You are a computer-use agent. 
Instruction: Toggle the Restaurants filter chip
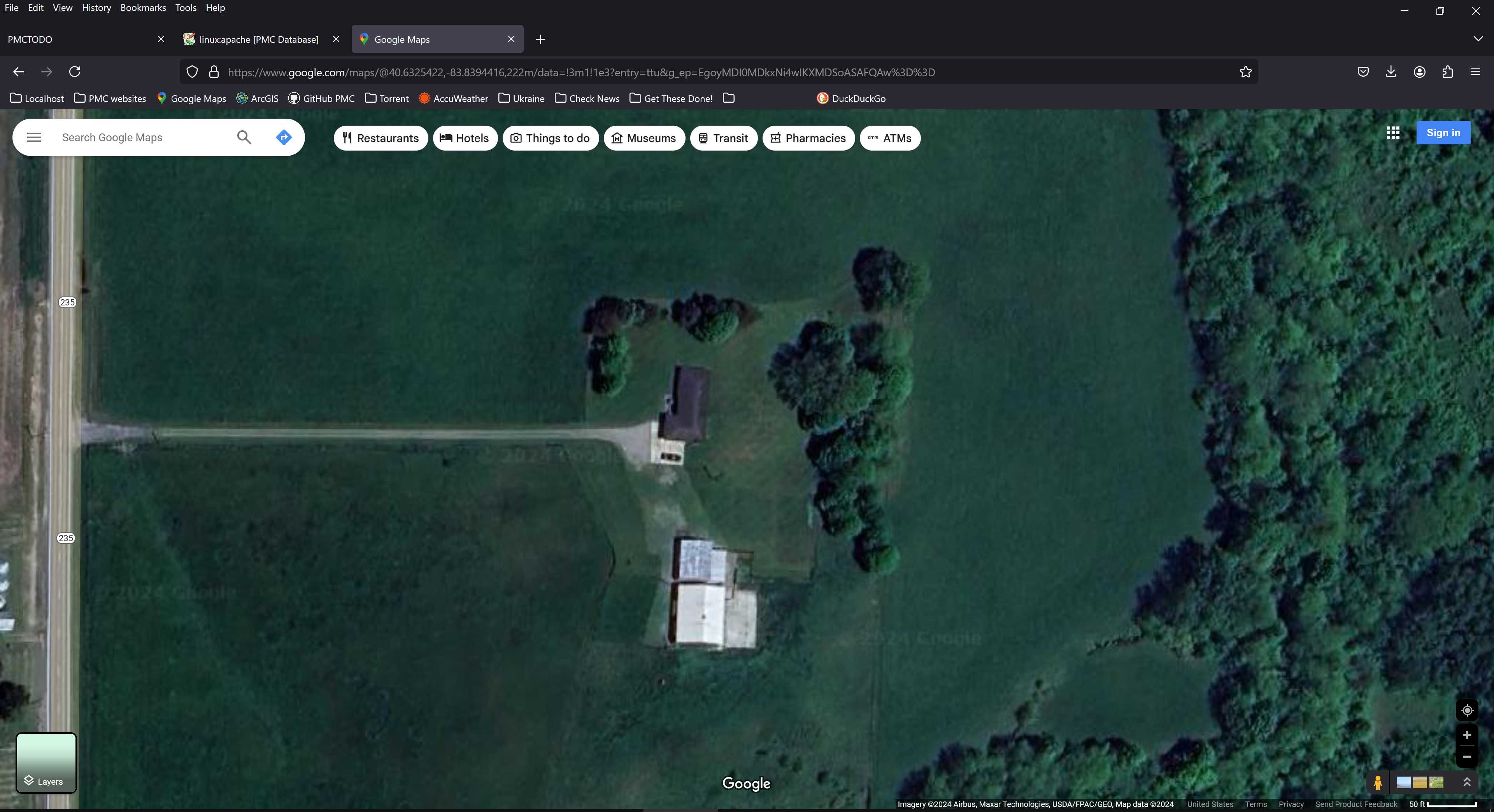pyautogui.click(x=381, y=138)
